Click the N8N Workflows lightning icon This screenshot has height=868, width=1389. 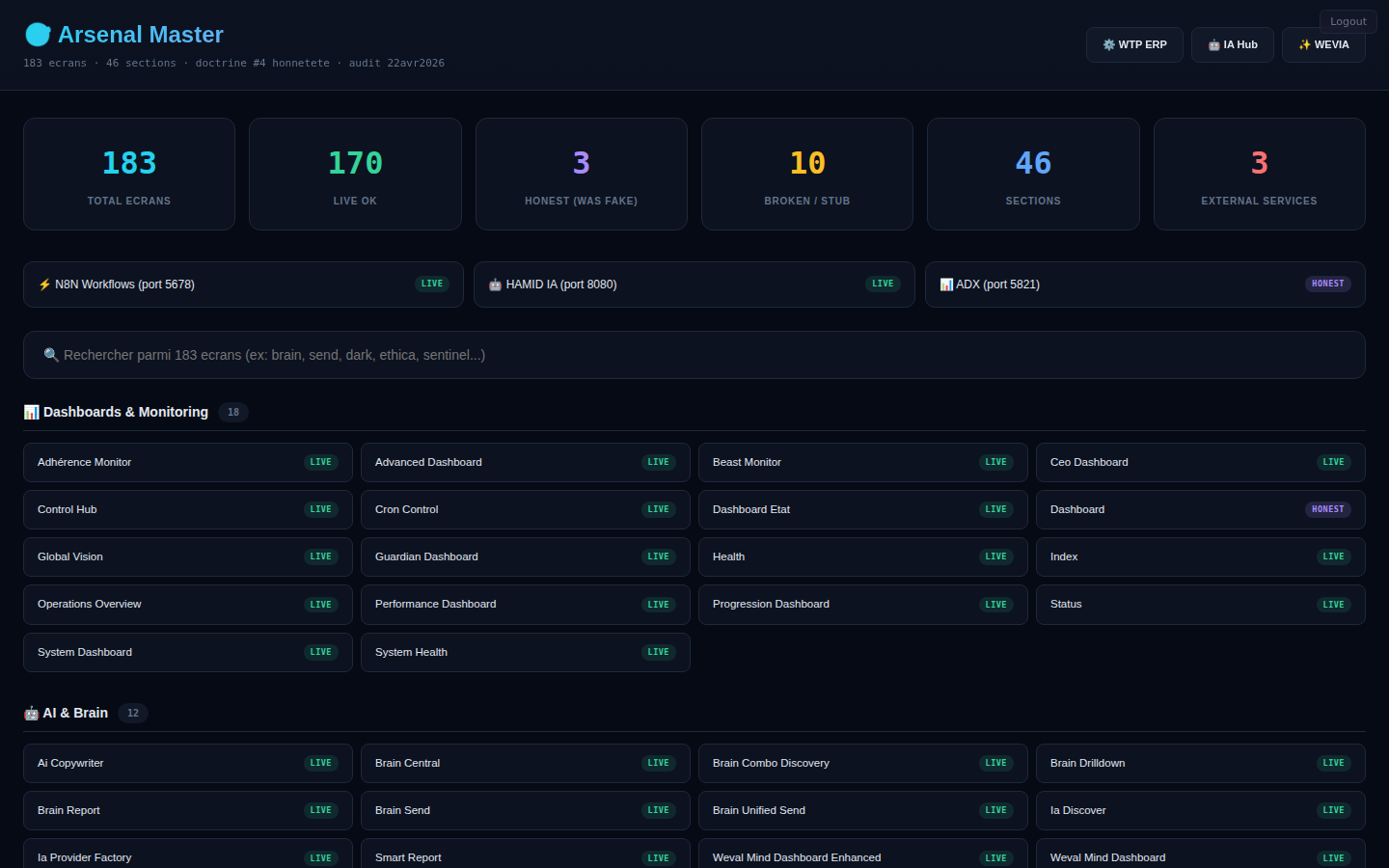click(x=44, y=285)
